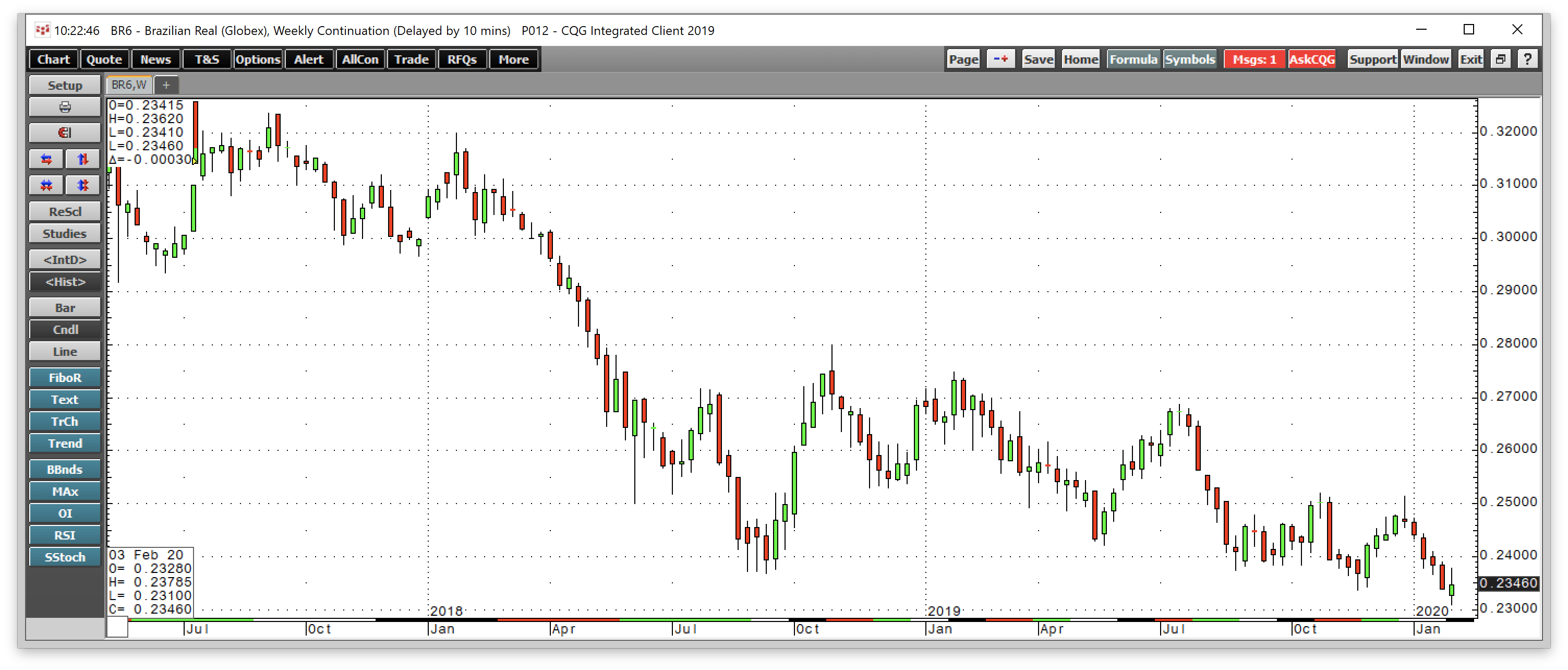This screenshot has width=1568, height=670.
Task: Toggle the <Hist> historical mode
Action: click(x=65, y=281)
